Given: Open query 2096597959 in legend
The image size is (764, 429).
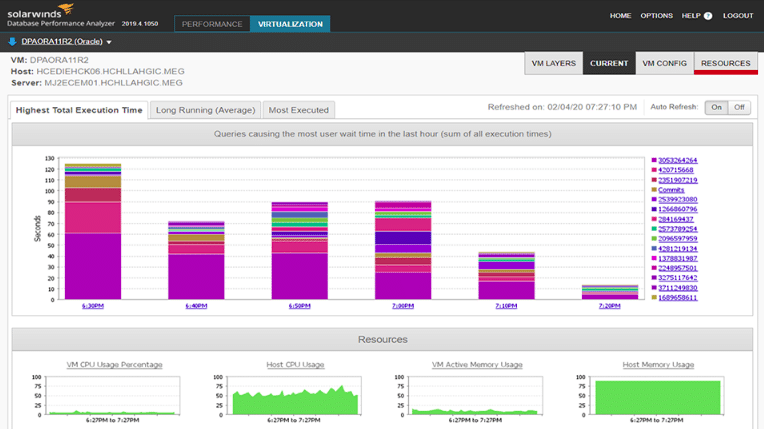Looking at the screenshot, I should [x=677, y=239].
